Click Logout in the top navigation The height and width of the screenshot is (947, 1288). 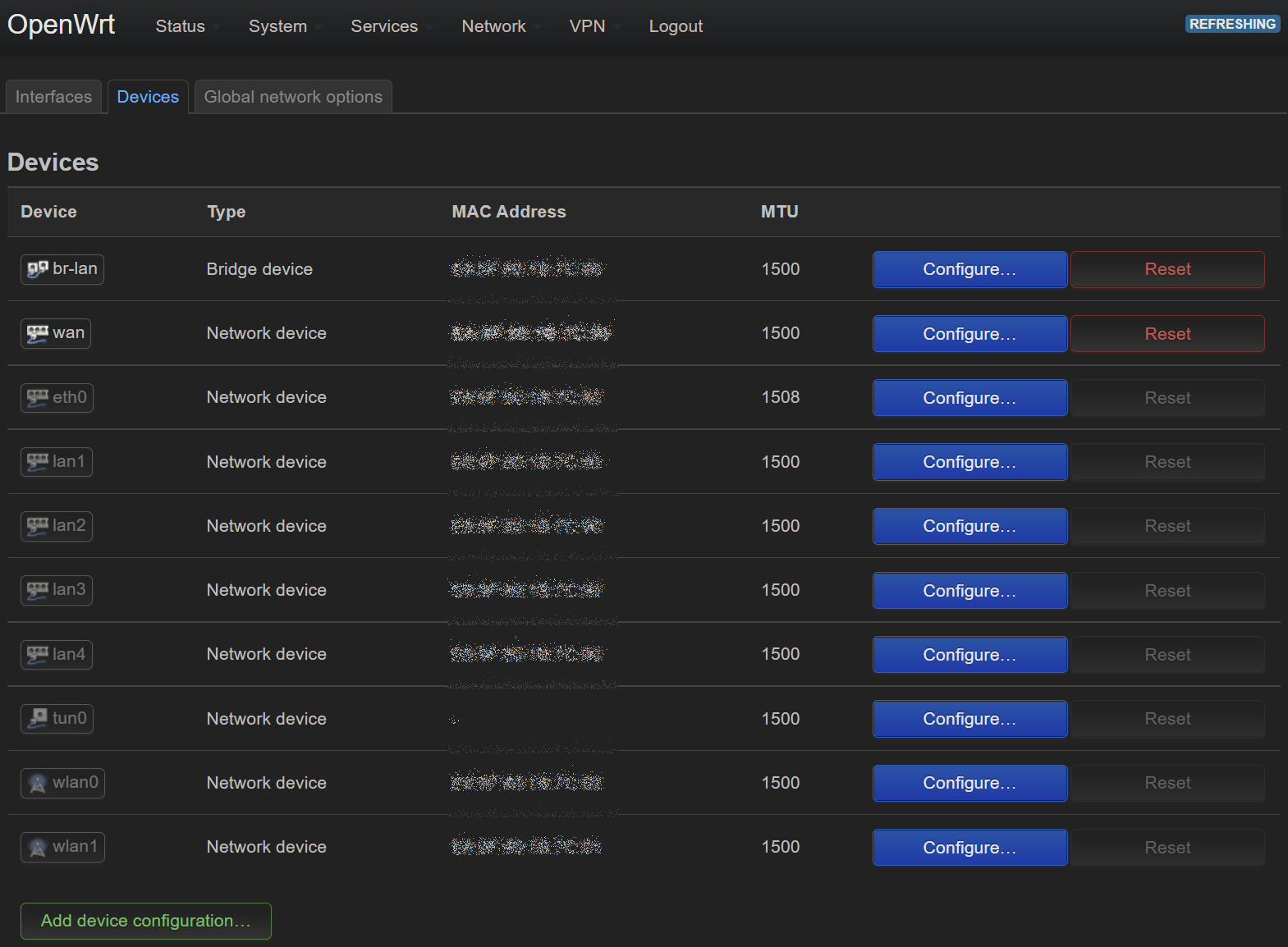tap(676, 26)
